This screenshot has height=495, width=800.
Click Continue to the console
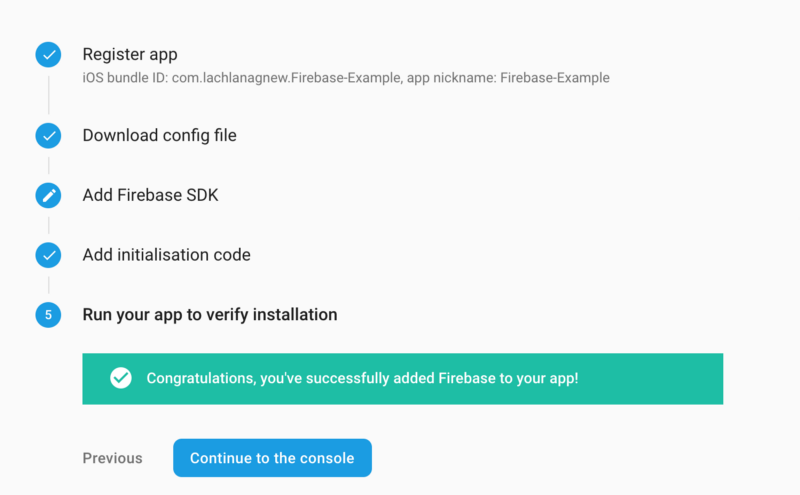pos(272,458)
